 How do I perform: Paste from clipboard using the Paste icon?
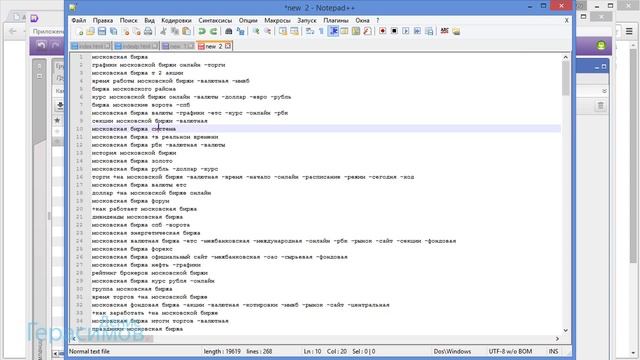pyautogui.click(x=186, y=31)
